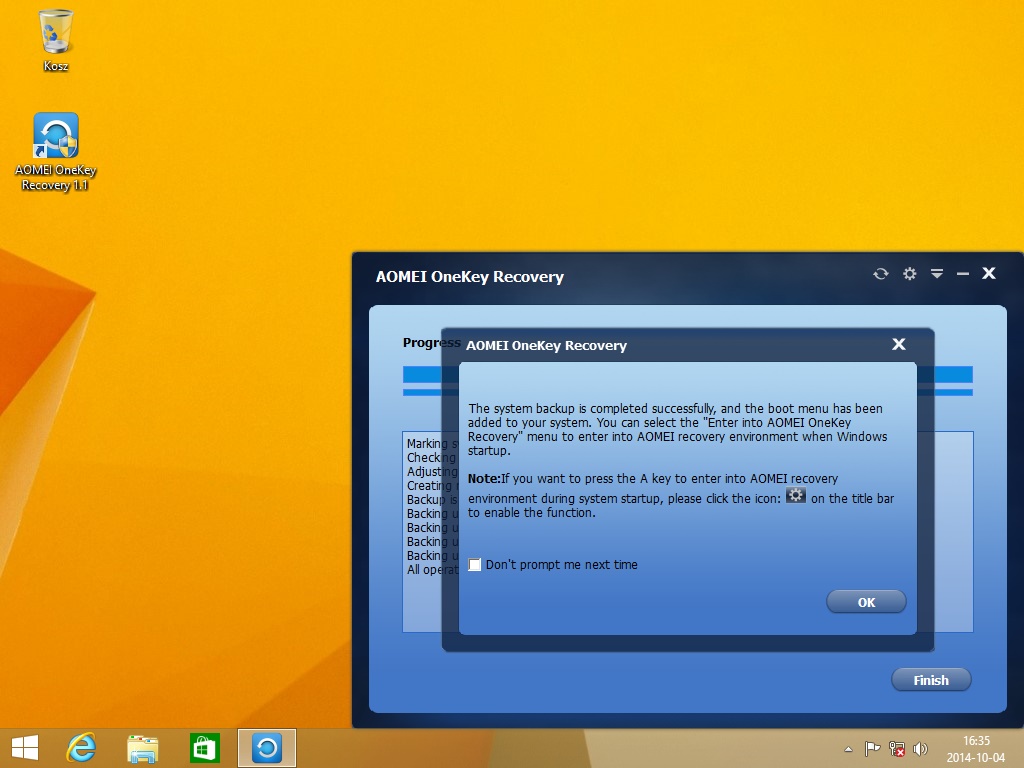Click the Recycle Bin (Kosz) desktop icon
Viewport: 1024px width, 768px height.
[x=56, y=40]
